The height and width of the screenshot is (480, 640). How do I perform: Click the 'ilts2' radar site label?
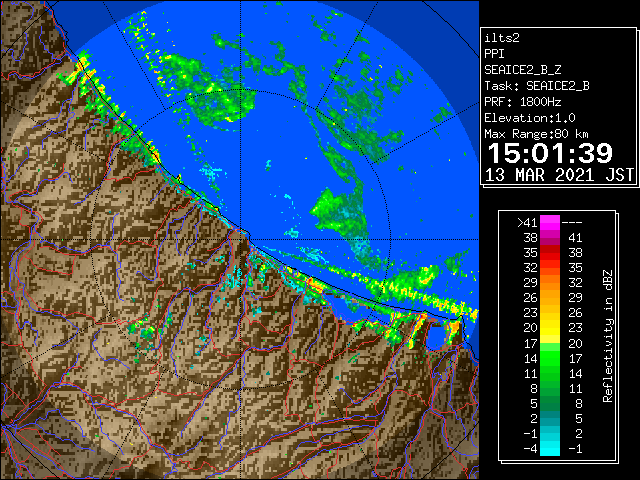502,38
